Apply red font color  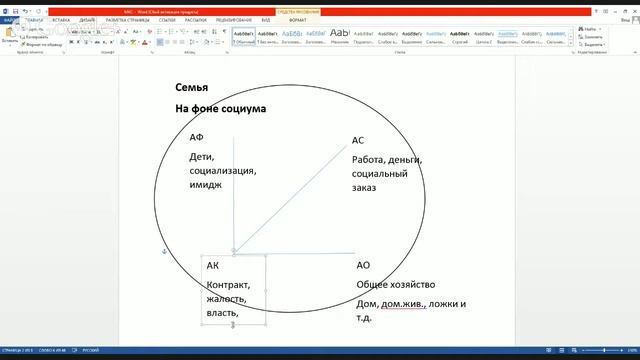pyautogui.click(x=144, y=42)
